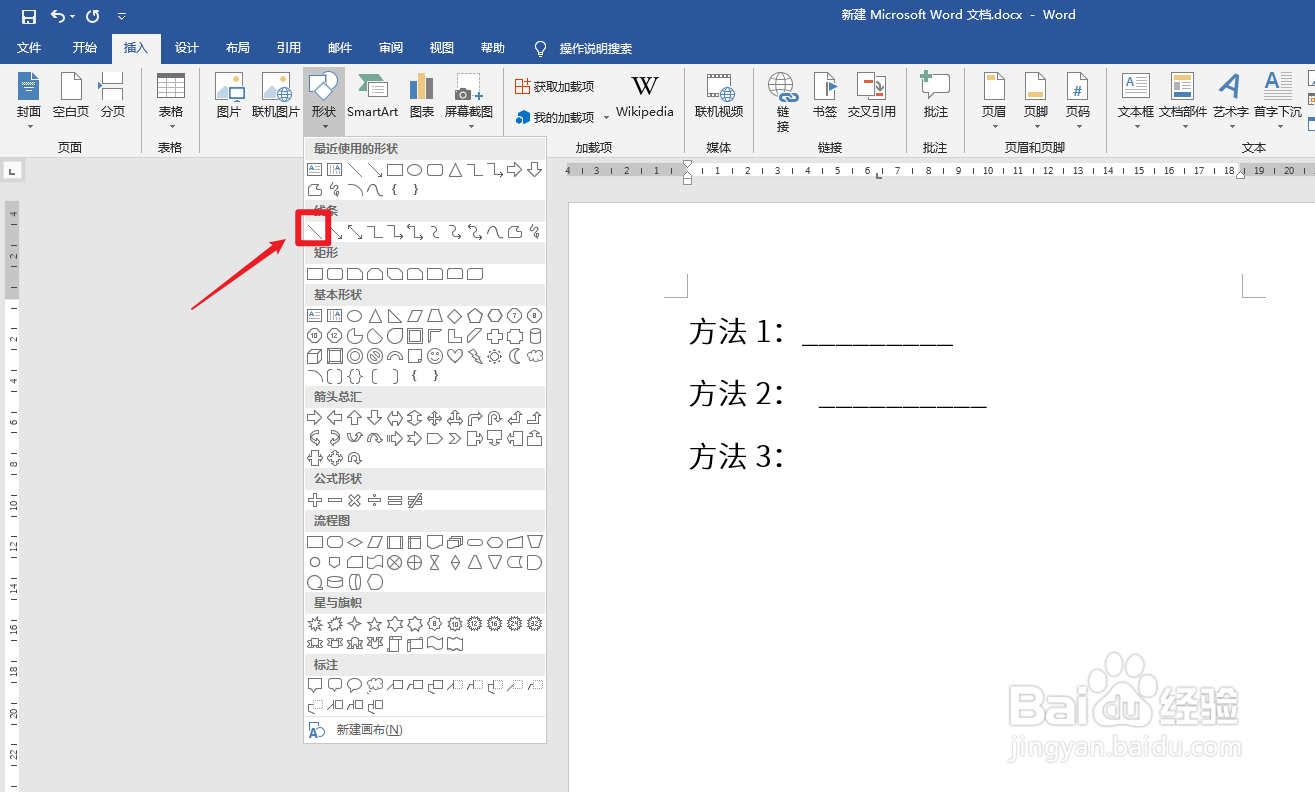The width and height of the screenshot is (1315, 792).
Task: Open Wikipedia add-in
Action: (x=645, y=96)
